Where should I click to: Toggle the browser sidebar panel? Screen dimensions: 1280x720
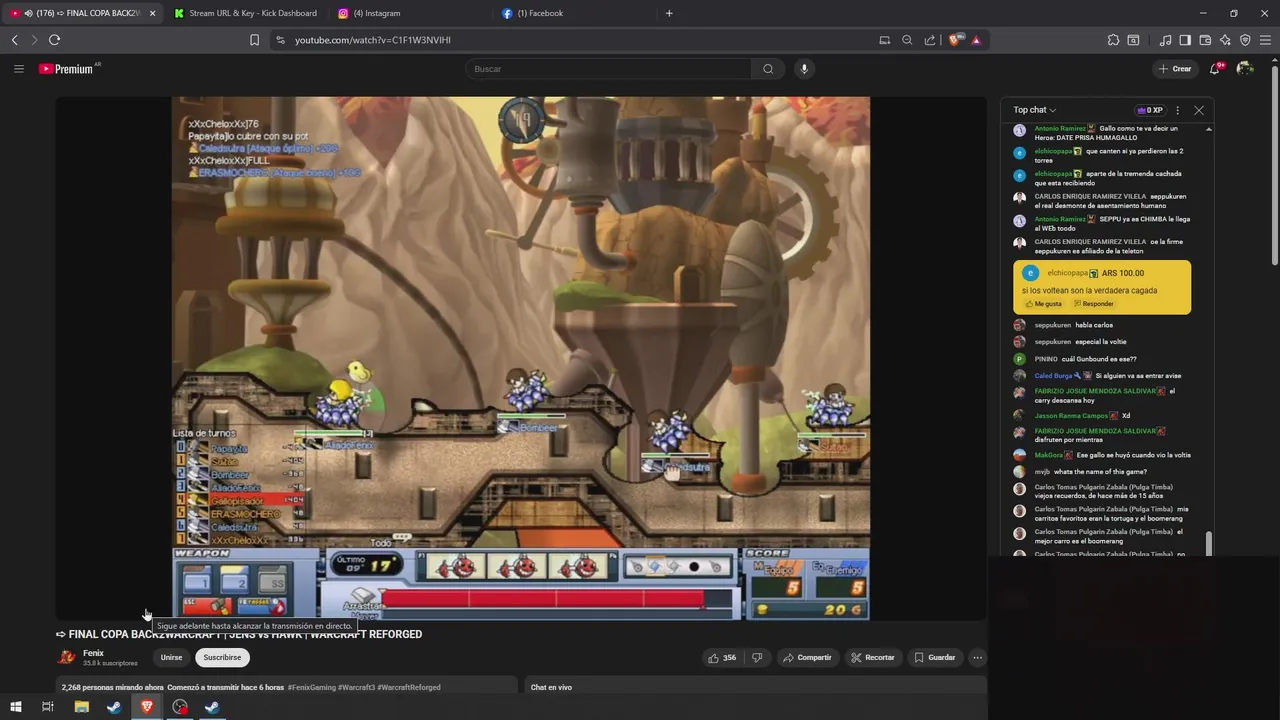coord(1185,40)
